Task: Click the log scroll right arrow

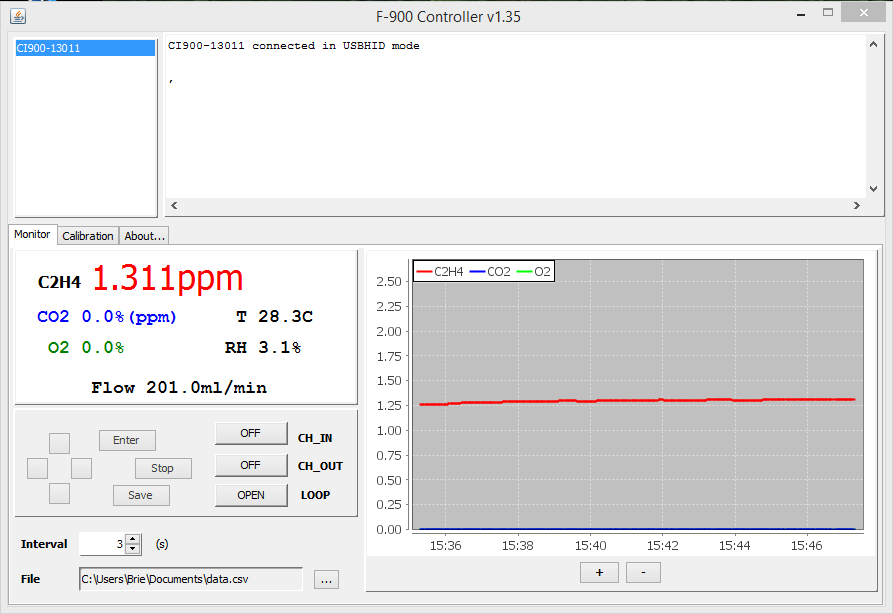Action: click(x=857, y=206)
